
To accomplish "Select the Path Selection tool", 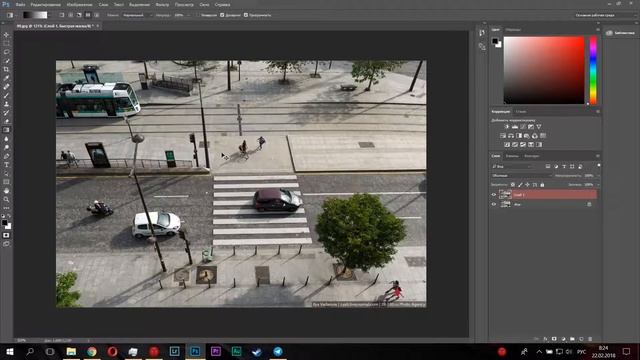I will (6, 173).
